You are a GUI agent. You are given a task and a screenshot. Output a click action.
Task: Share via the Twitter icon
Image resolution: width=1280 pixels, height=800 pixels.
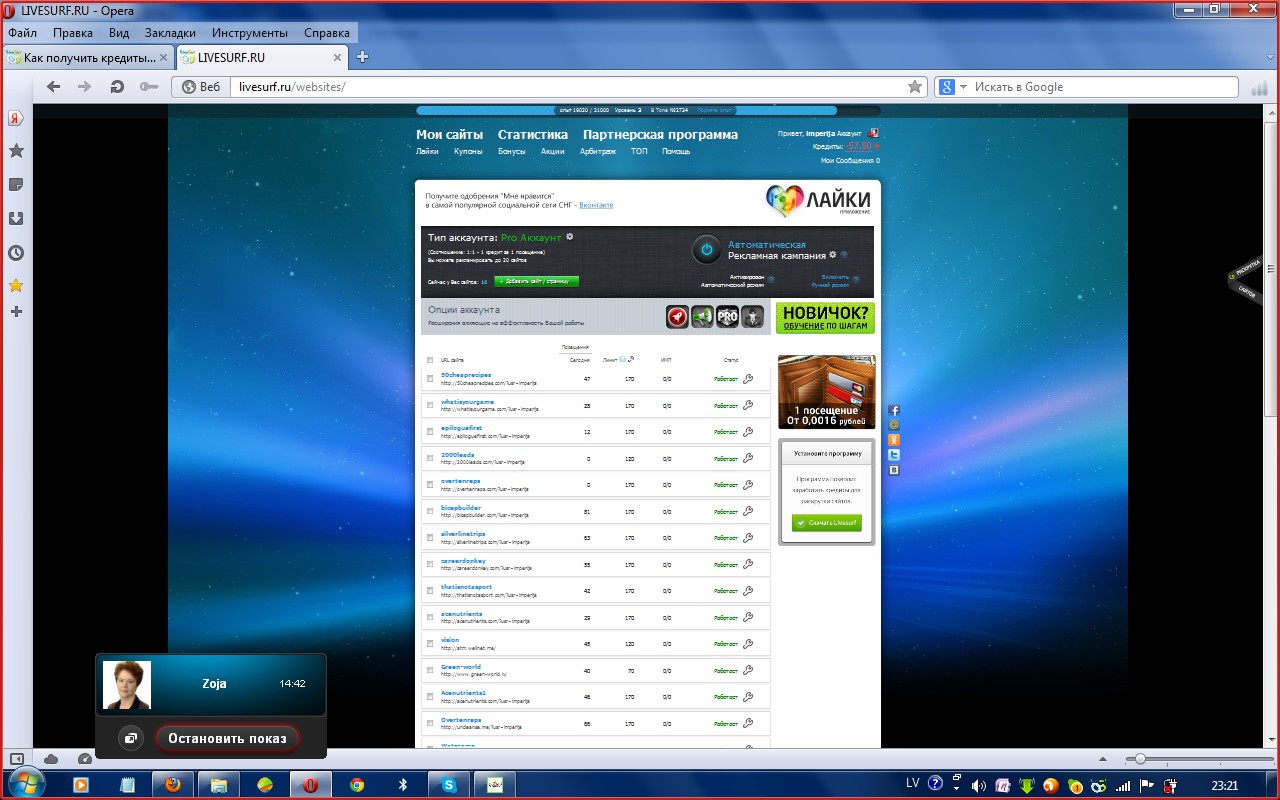[894, 454]
